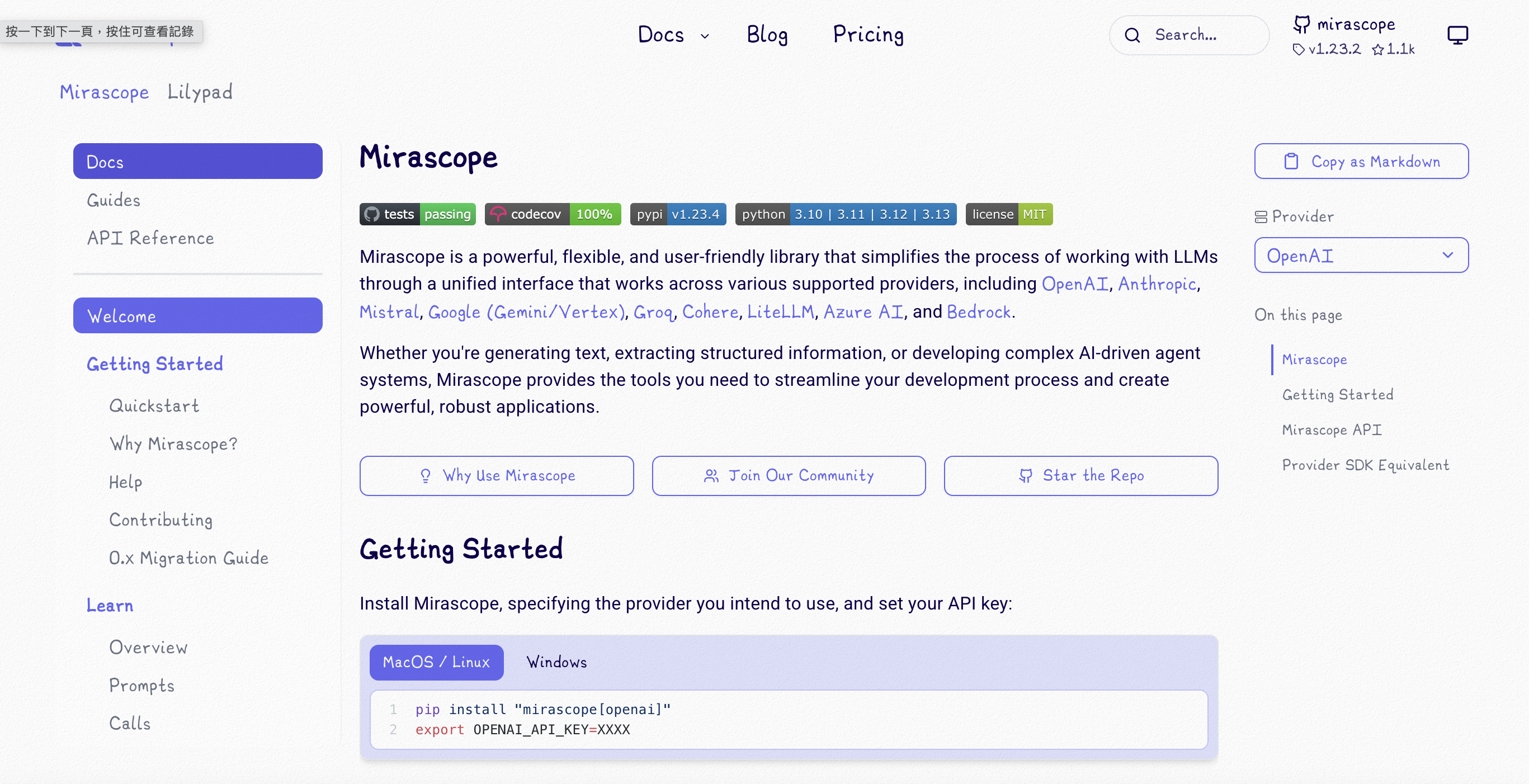The width and height of the screenshot is (1529, 784).
Task: Open the python versions badge
Action: point(846,214)
